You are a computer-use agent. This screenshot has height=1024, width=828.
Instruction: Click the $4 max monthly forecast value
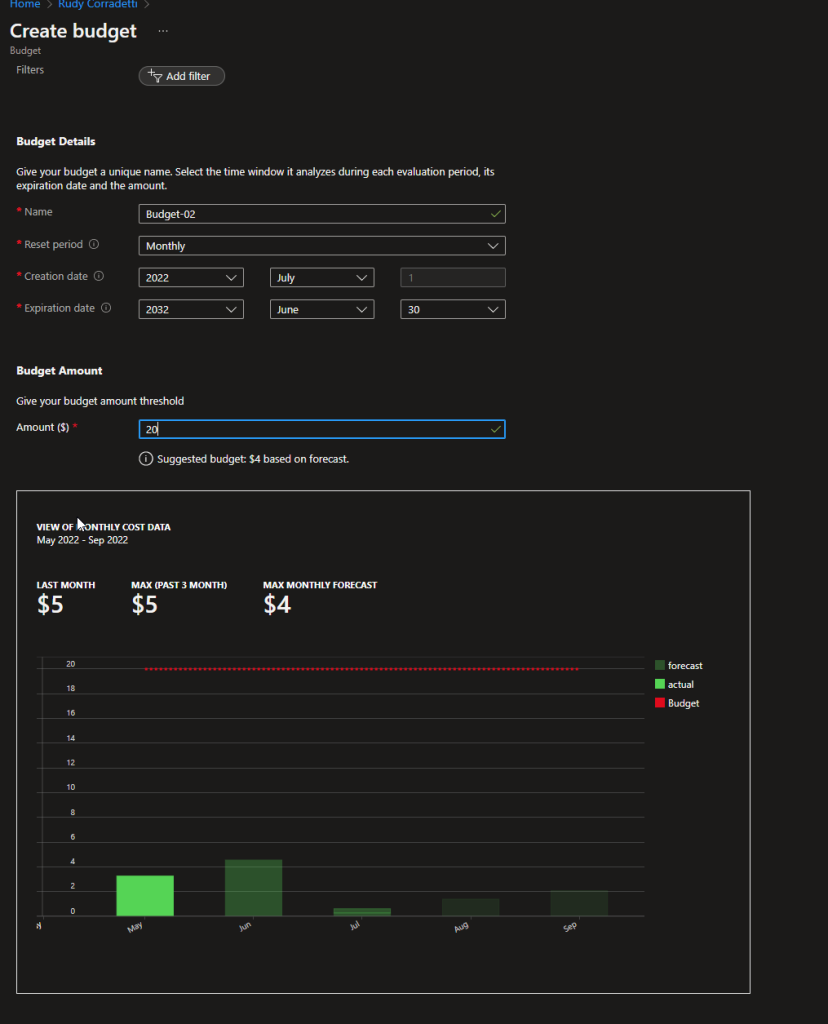(x=277, y=605)
